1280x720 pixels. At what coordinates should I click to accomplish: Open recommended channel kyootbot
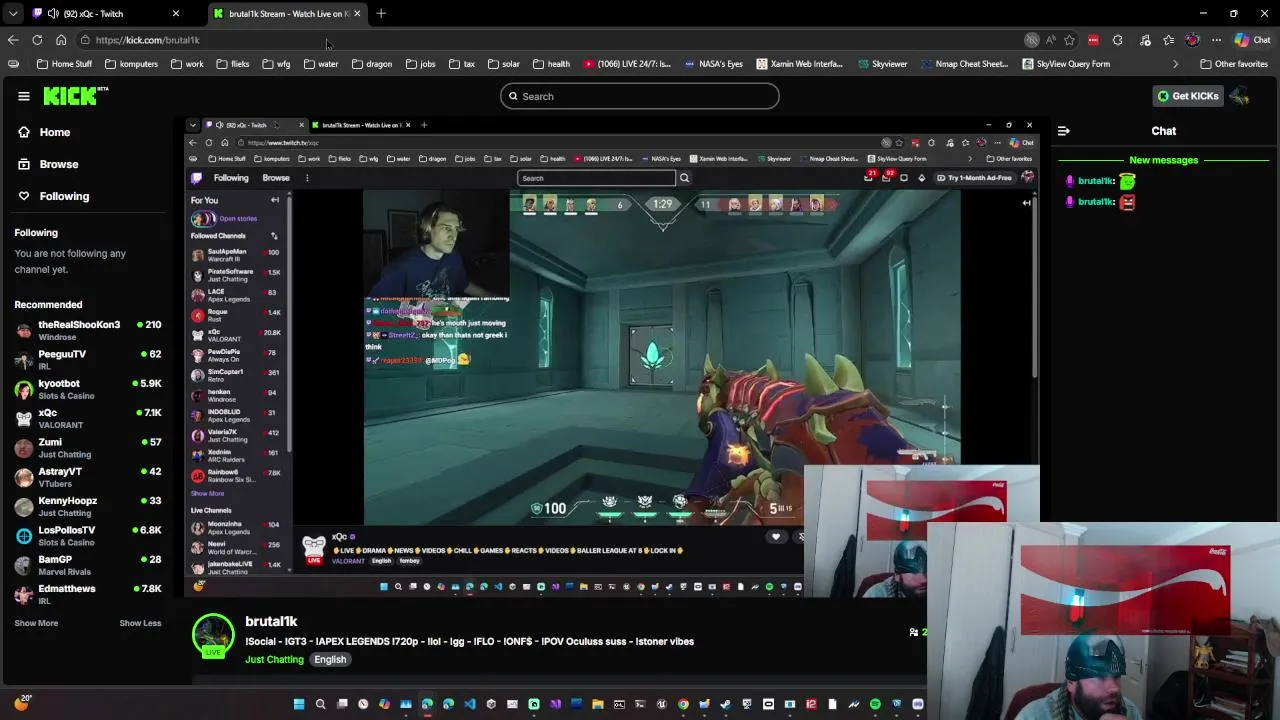(x=88, y=389)
